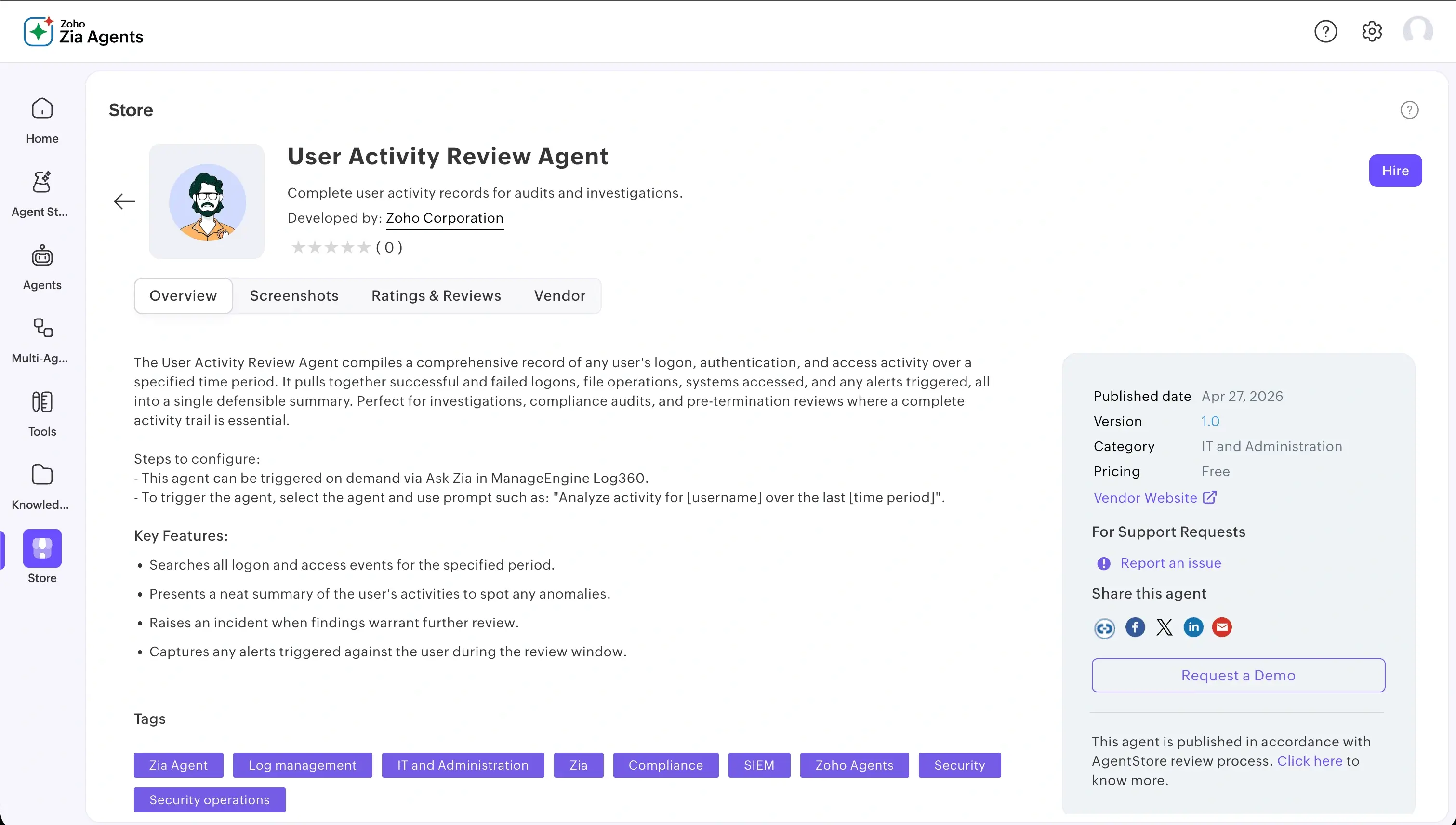This screenshot has height=825, width=1456.
Task: Click the star rating row
Action: pyautogui.click(x=331, y=247)
